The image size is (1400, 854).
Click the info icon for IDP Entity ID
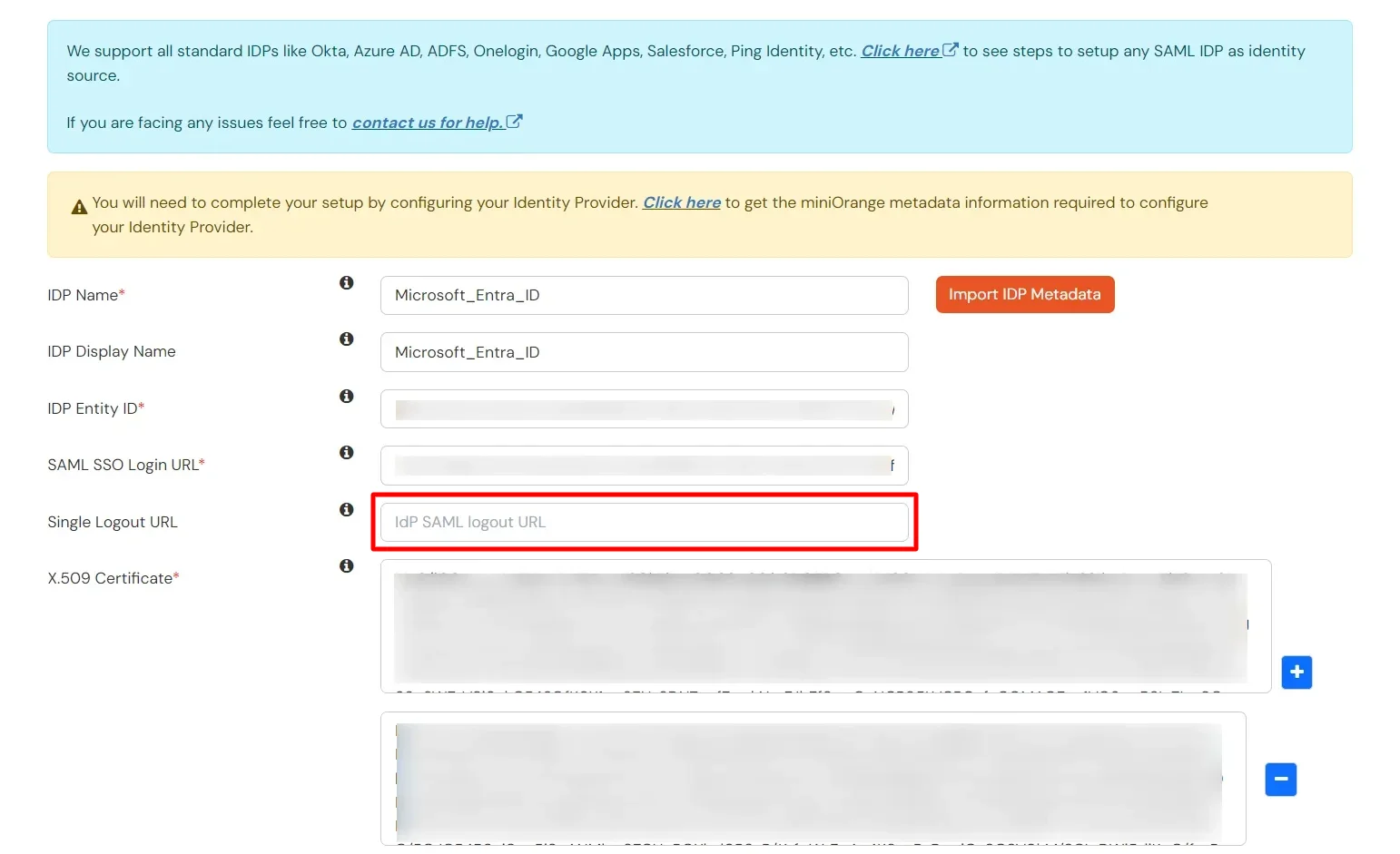(346, 396)
